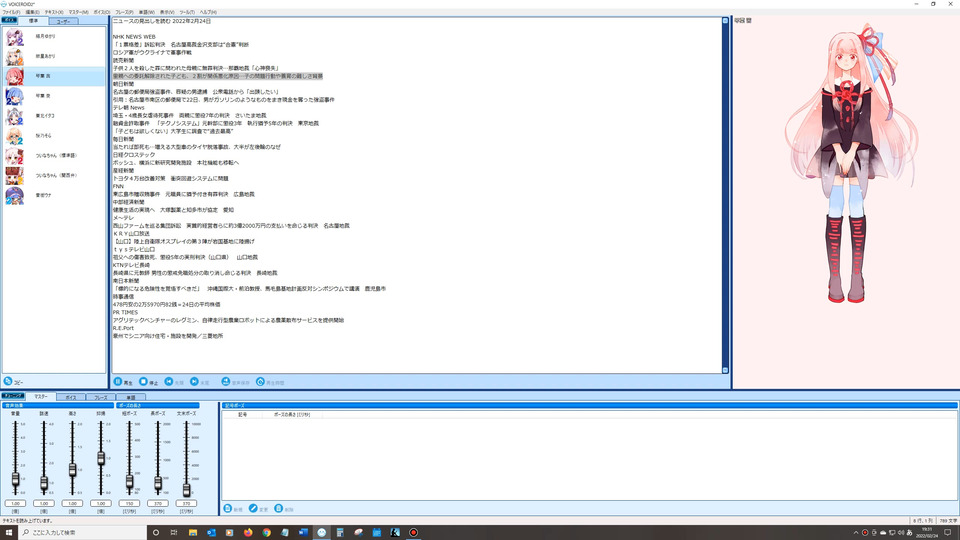
Task: Switch to the 標準 voice list tab
Action: (33, 21)
